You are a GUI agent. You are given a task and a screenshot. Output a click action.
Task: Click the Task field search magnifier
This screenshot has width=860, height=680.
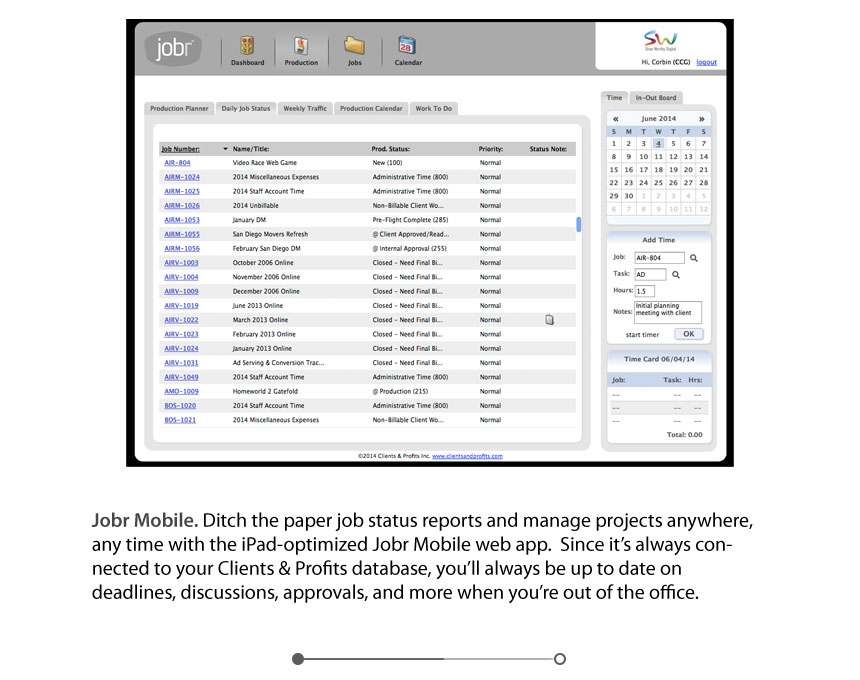tap(676, 274)
